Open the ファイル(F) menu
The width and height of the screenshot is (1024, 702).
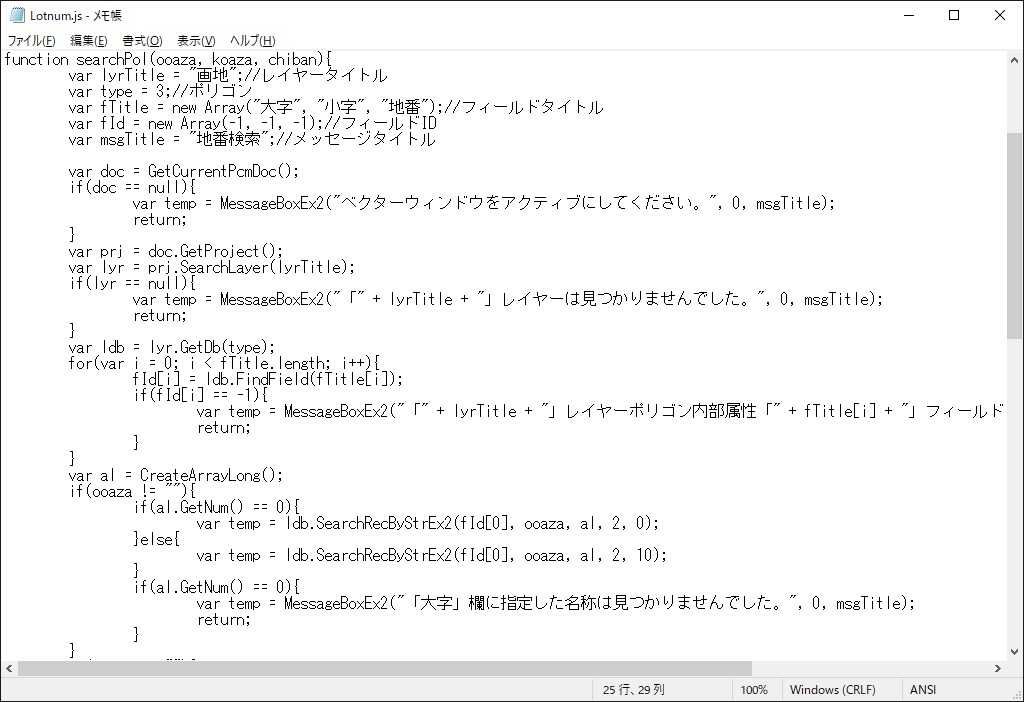click(x=31, y=40)
